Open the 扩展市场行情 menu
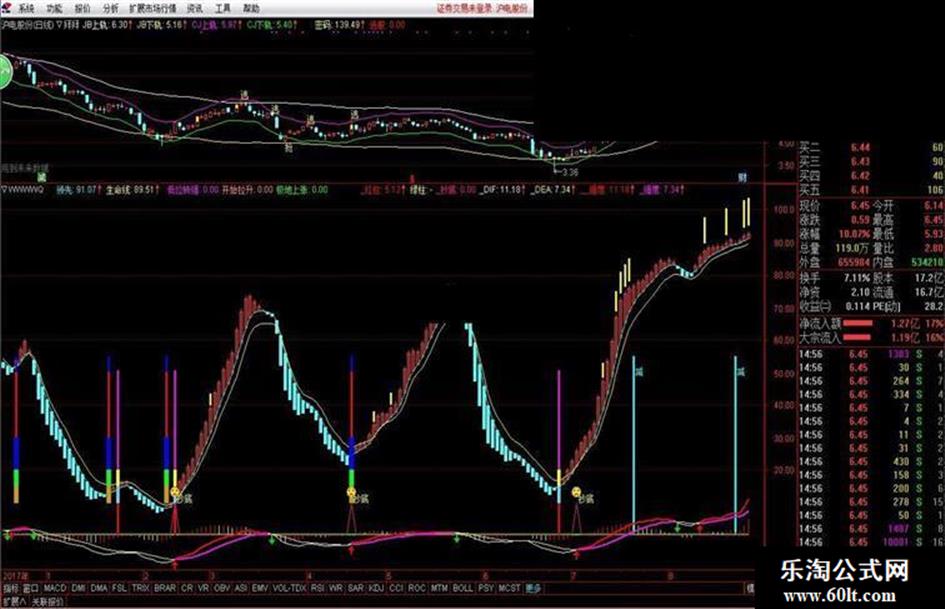 [152, 8]
